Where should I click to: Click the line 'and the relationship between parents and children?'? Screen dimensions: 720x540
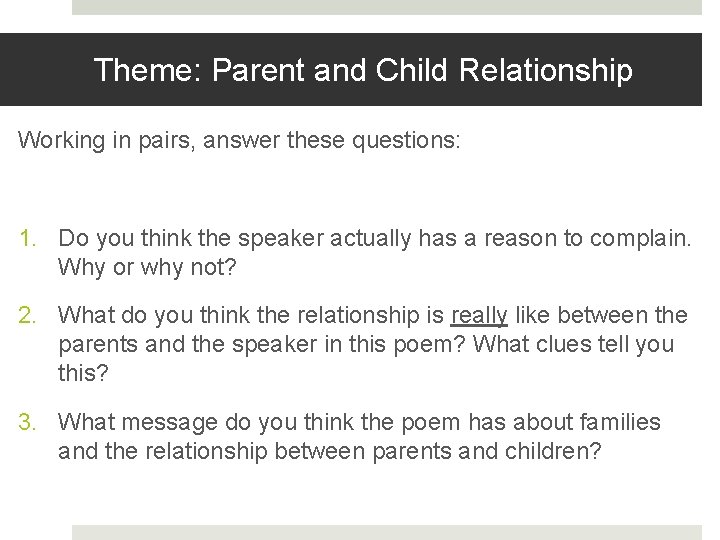tap(330, 452)
